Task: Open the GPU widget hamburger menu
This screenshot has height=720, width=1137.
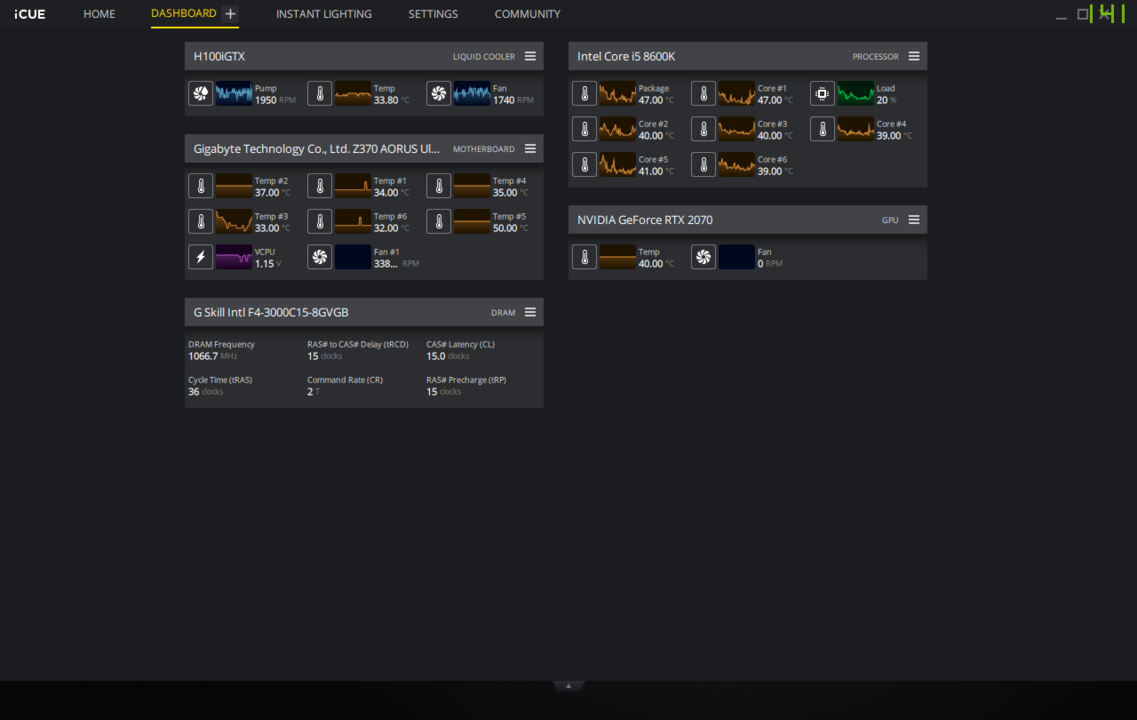Action: point(914,220)
